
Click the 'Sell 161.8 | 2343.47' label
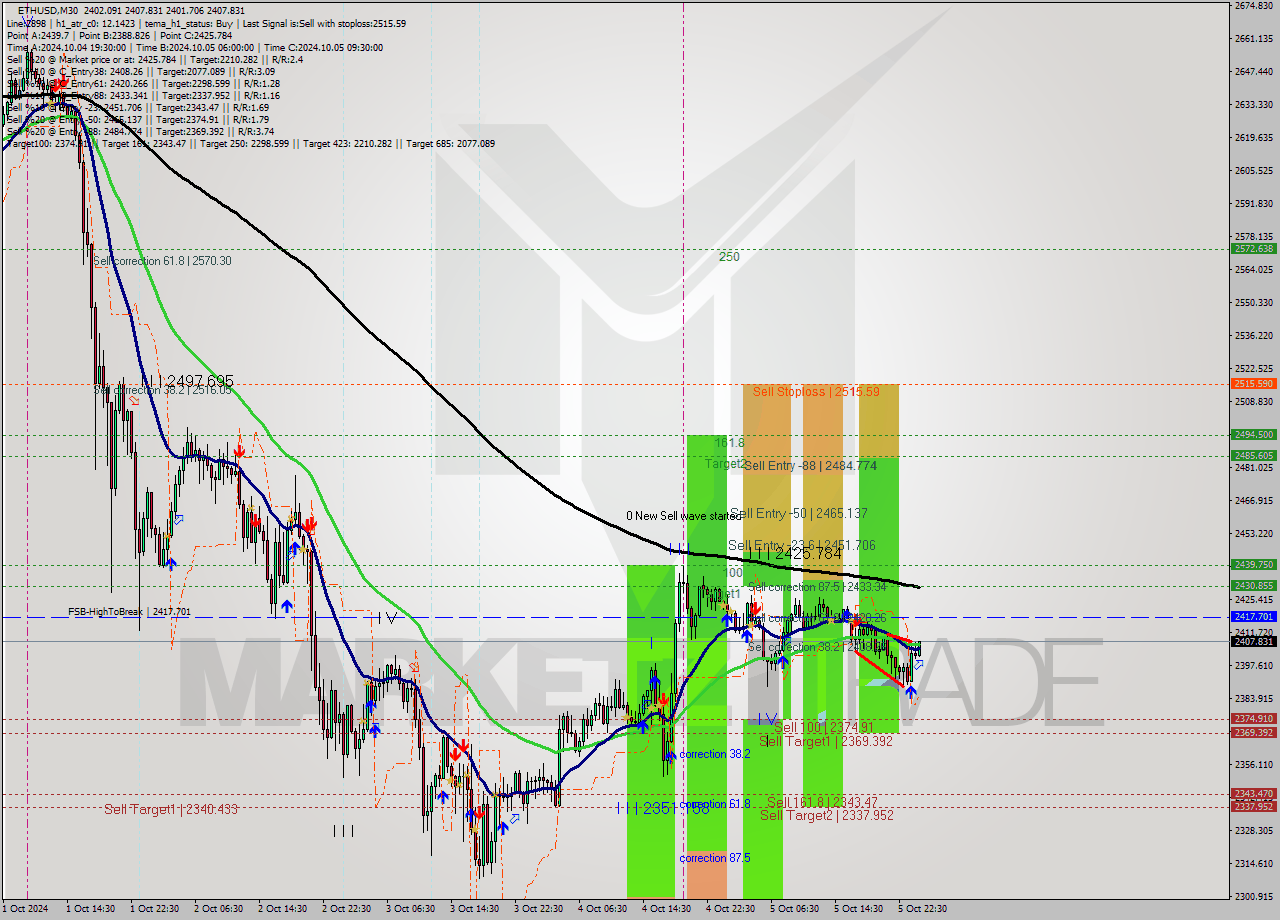coord(822,802)
